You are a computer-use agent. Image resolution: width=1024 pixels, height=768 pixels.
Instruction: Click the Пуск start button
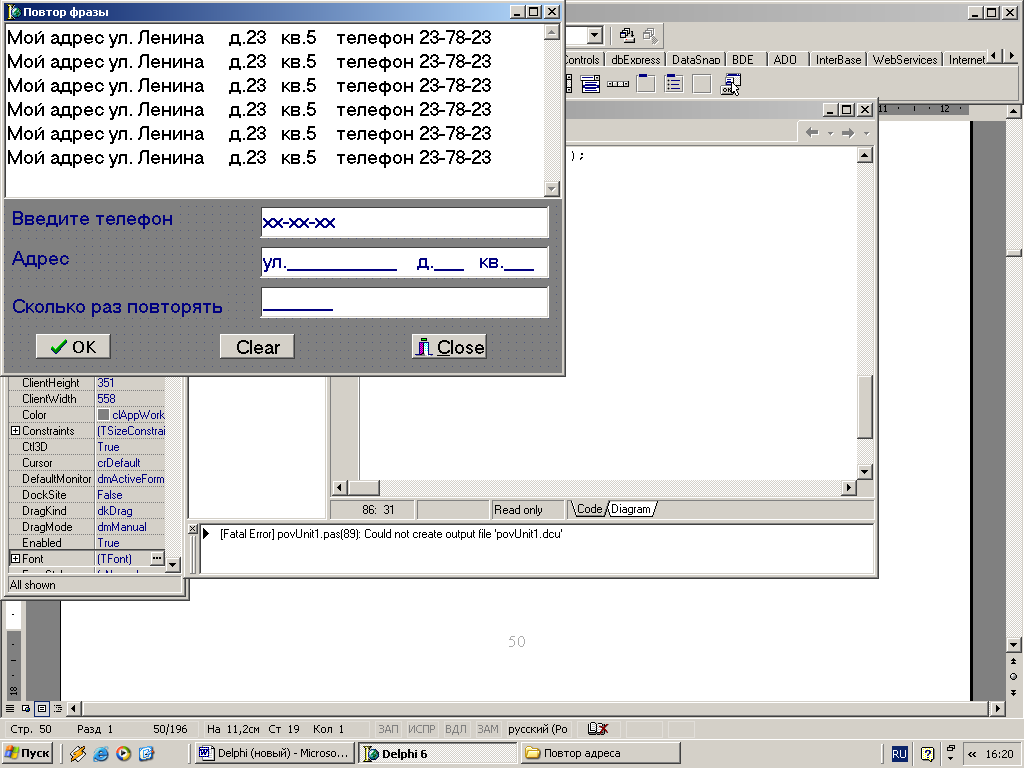pyautogui.click(x=27, y=753)
